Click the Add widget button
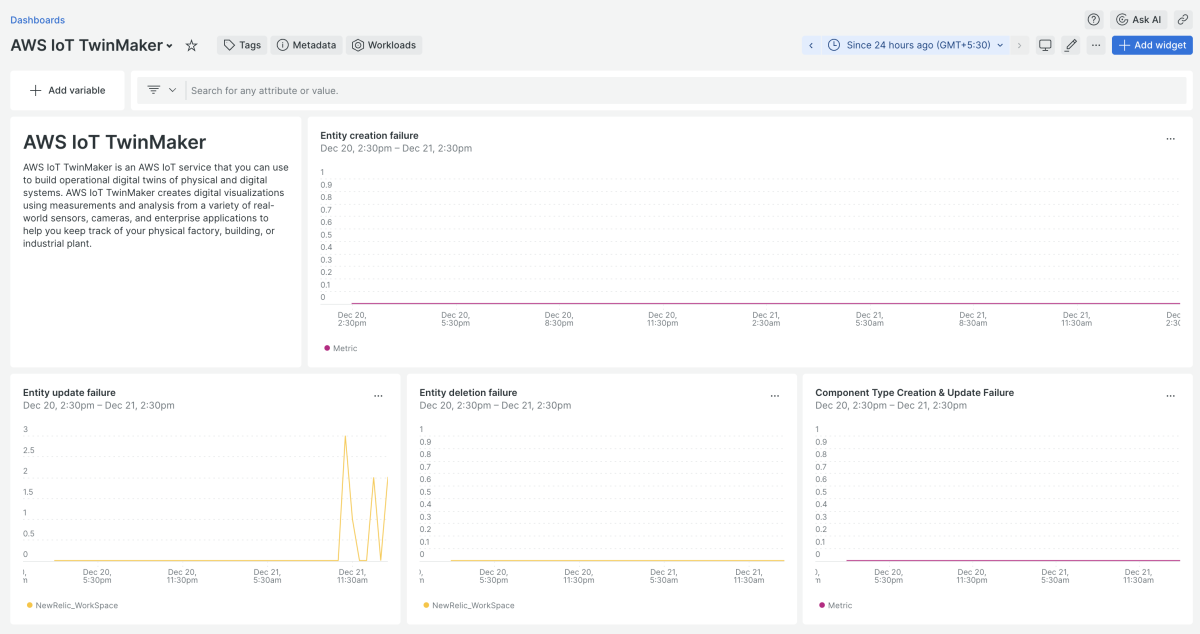The width and height of the screenshot is (1200, 634). [1152, 45]
